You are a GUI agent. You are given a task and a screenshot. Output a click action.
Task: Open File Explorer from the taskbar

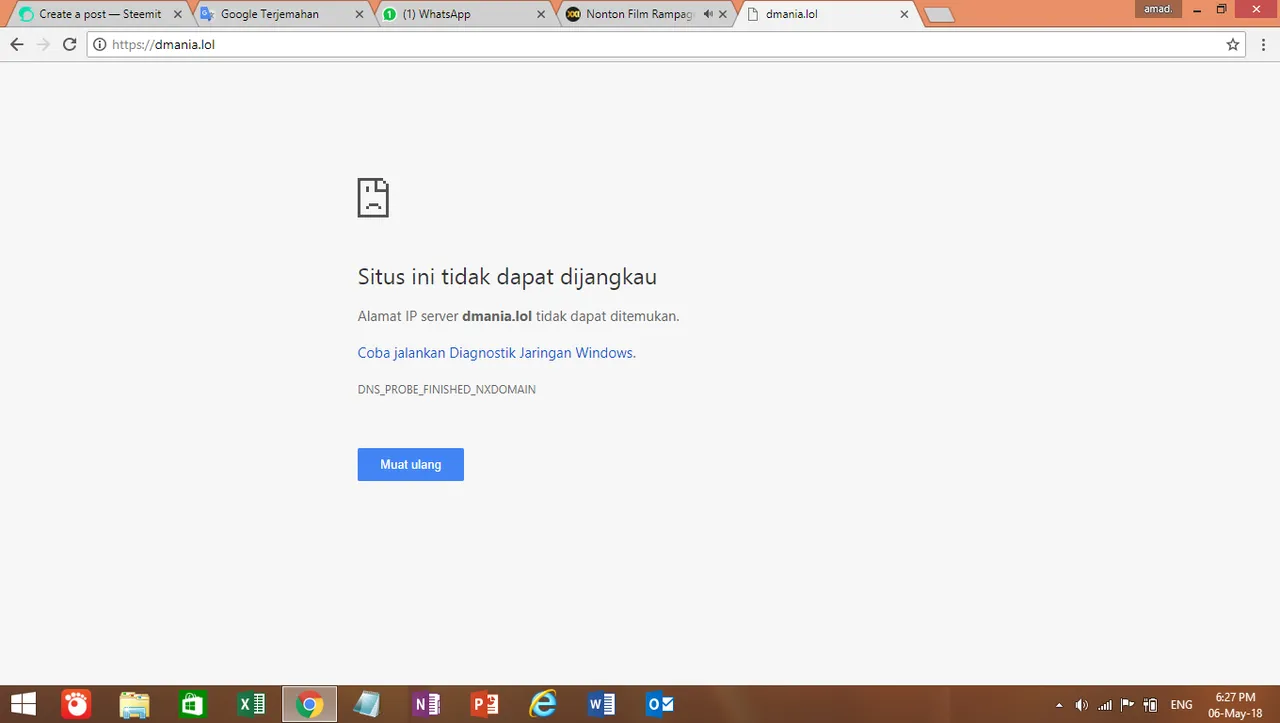click(x=134, y=704)
